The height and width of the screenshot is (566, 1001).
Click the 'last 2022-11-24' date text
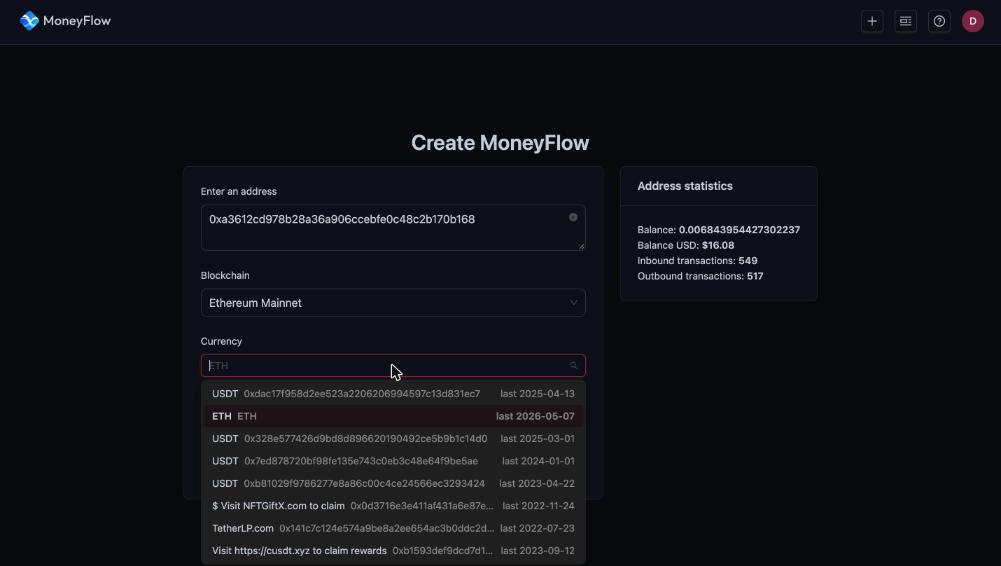538,506
